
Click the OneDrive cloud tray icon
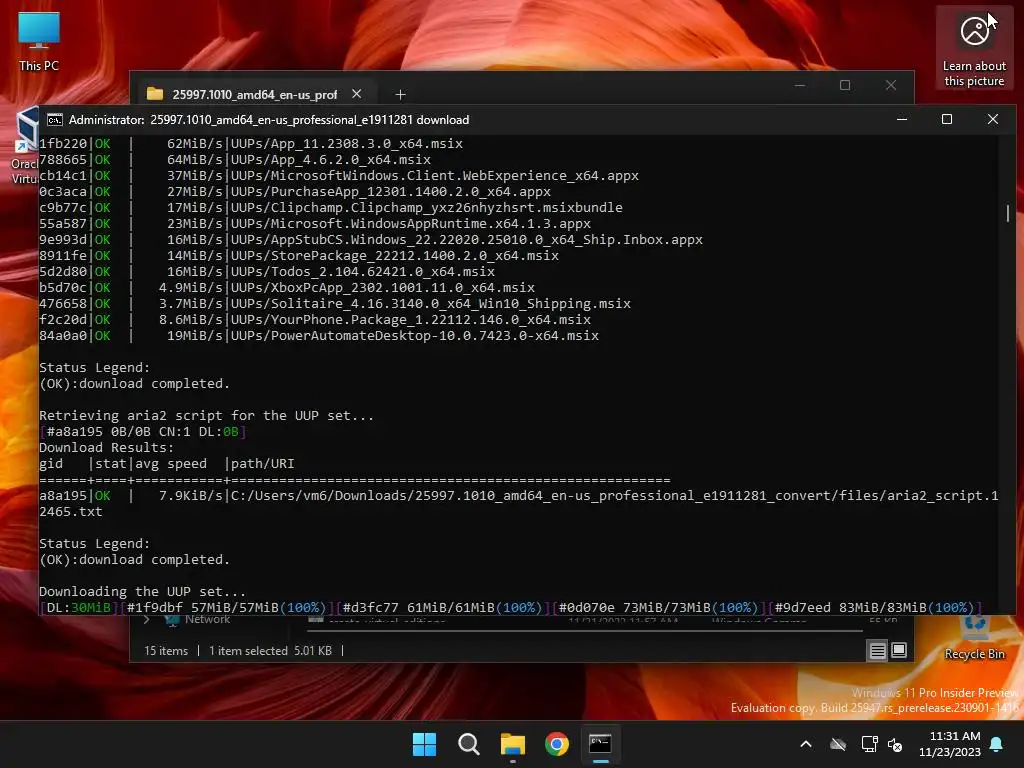pyautogui.click(x=838, y=744)
